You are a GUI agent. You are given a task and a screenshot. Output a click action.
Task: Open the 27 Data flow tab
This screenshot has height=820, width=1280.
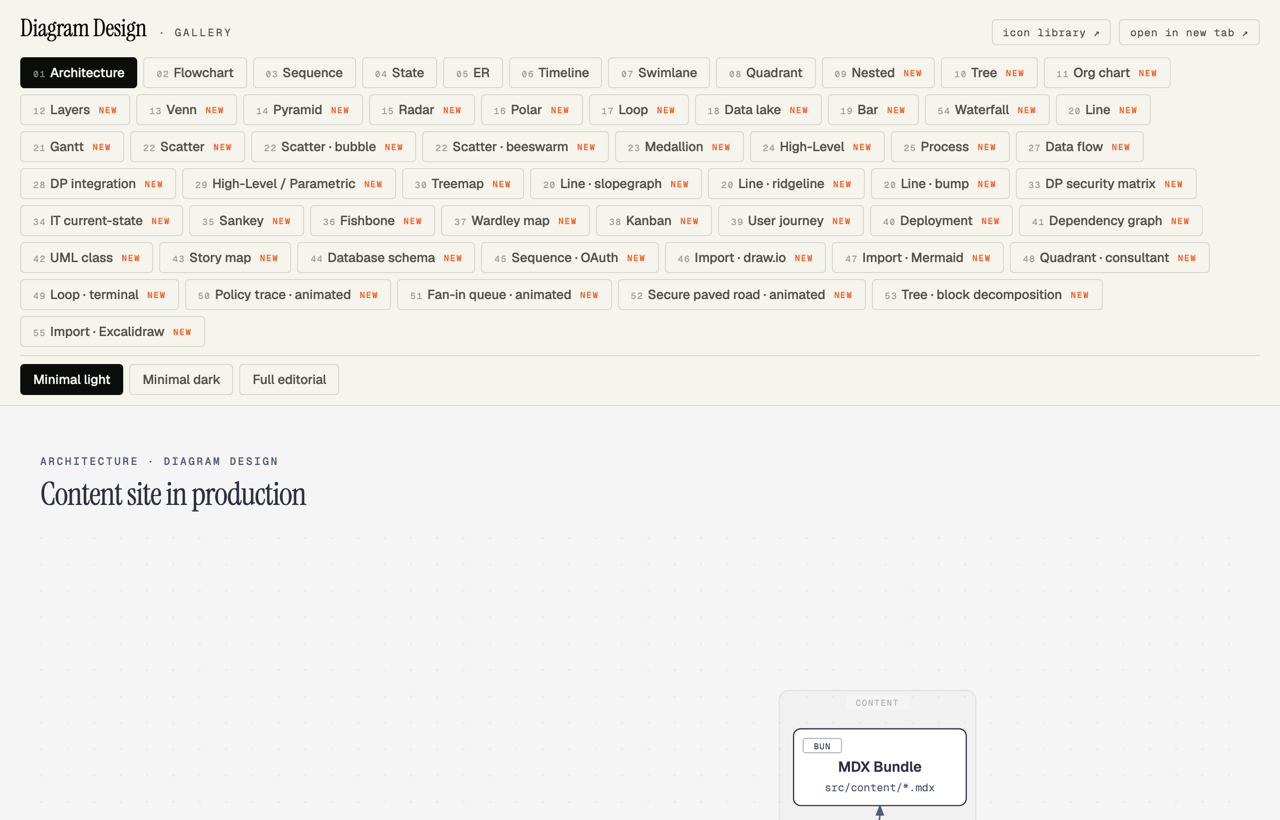[x=1079, y=147]
